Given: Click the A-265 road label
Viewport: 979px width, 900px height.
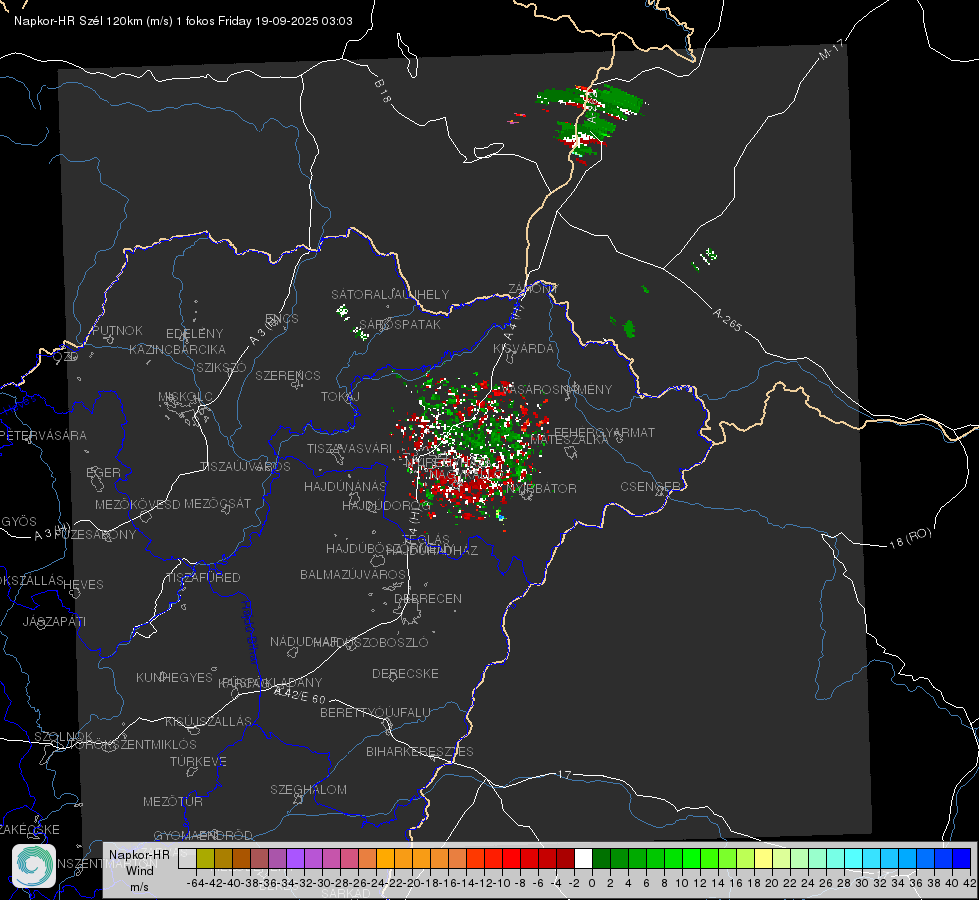Looking at the screenshot, I should 727,319.
